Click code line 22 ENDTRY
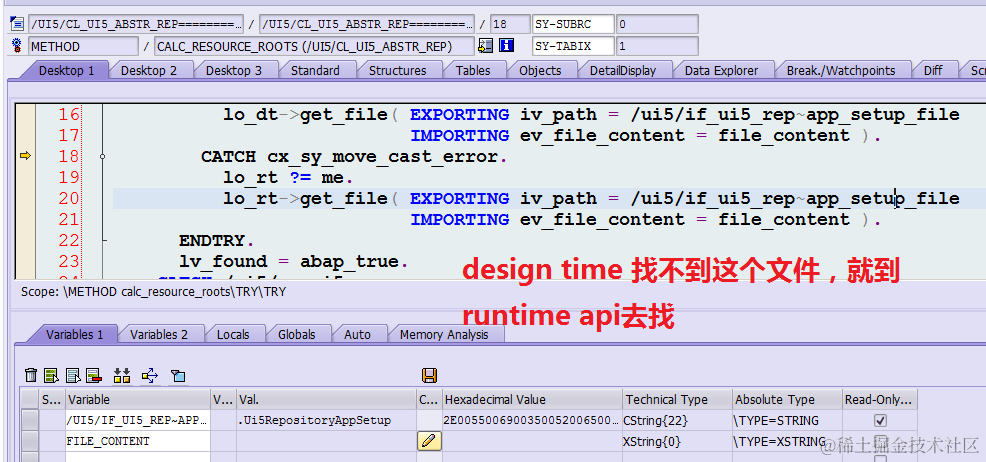This screenshot has height=462, width=986. coord(217,240)
